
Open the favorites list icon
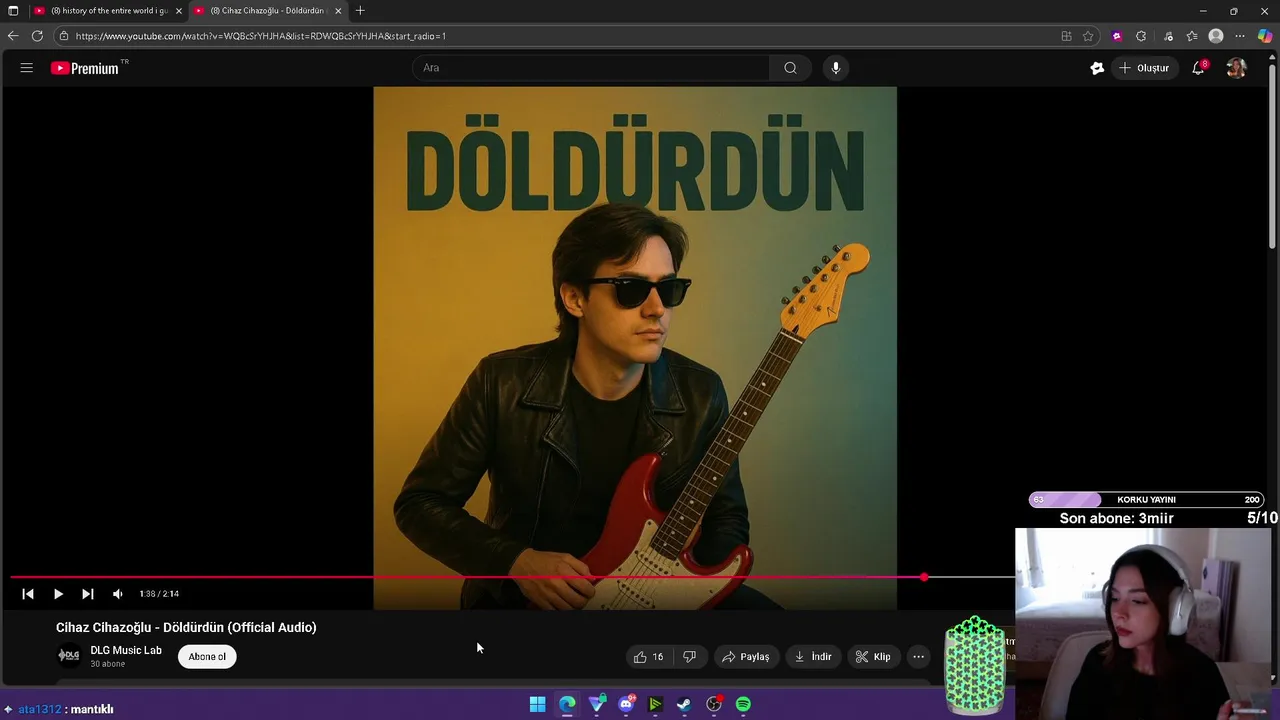1192,36
